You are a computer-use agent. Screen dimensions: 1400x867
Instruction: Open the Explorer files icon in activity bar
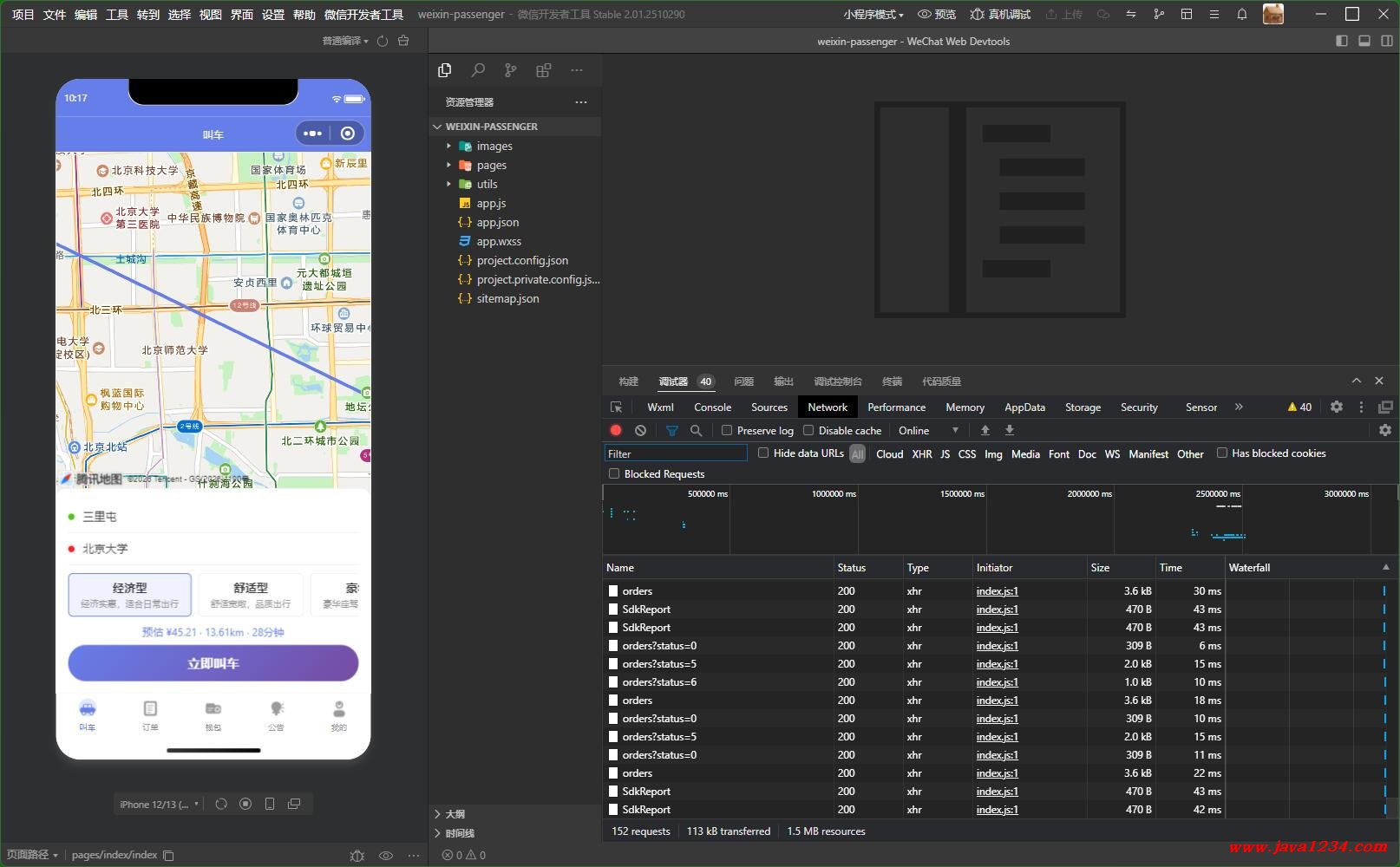[x=445, y=70]
